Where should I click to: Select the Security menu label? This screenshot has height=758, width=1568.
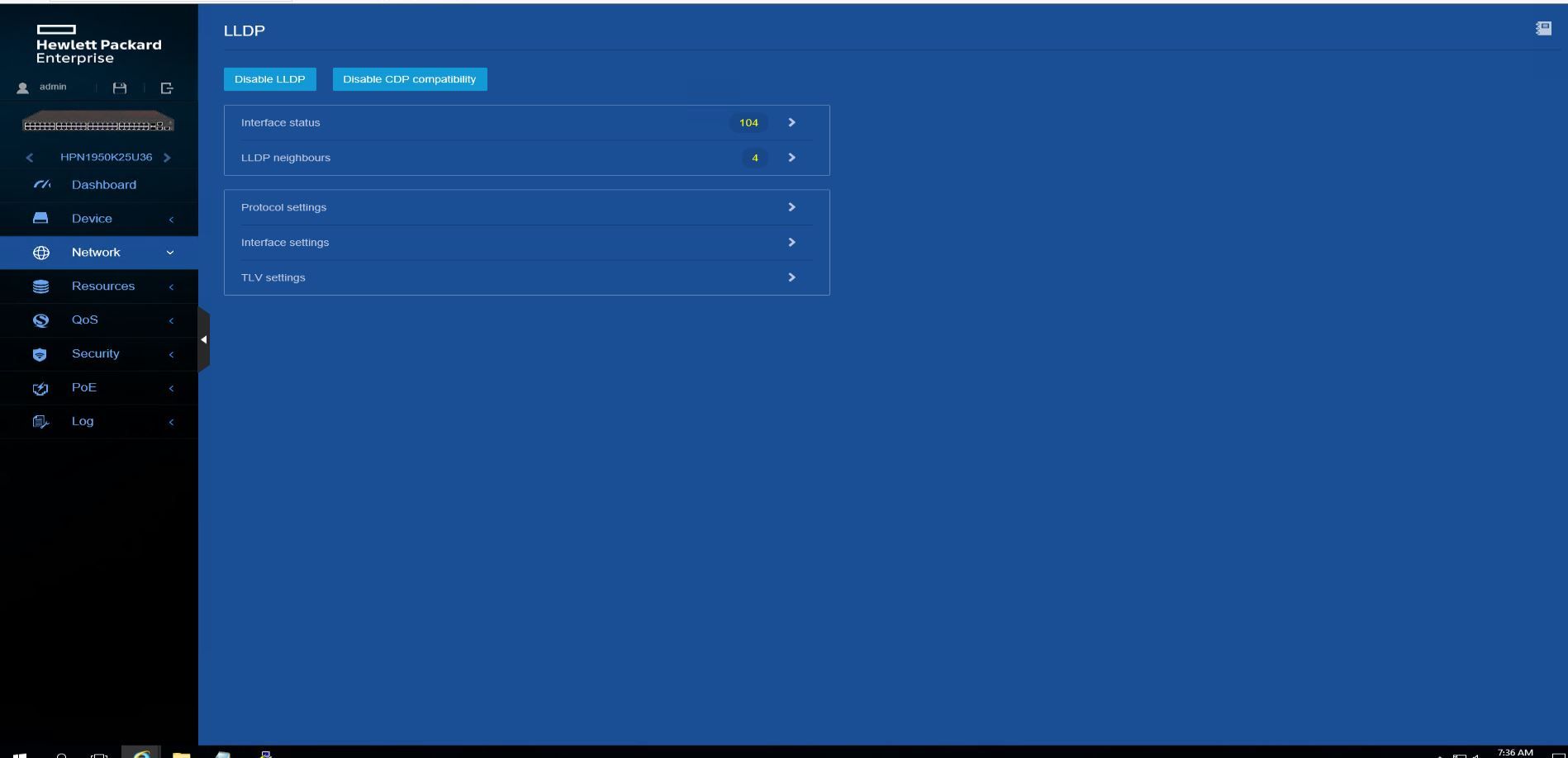(96, 354)
